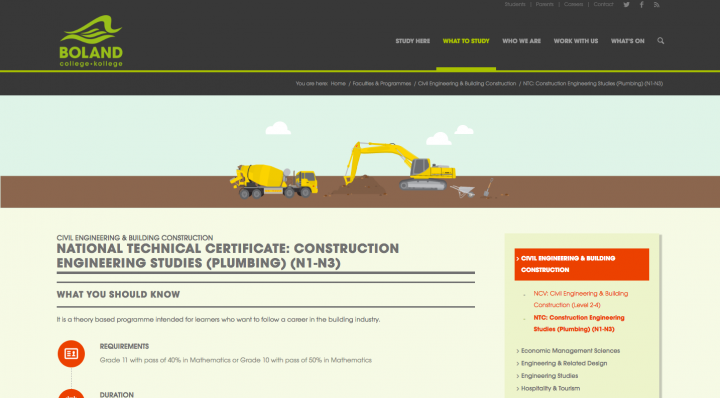Image resolution: width=720 pixels, height=398 pixels.
Task: Collapse the Civil Engineering & Building Construction sidebar heading
Action: (582, 264)
